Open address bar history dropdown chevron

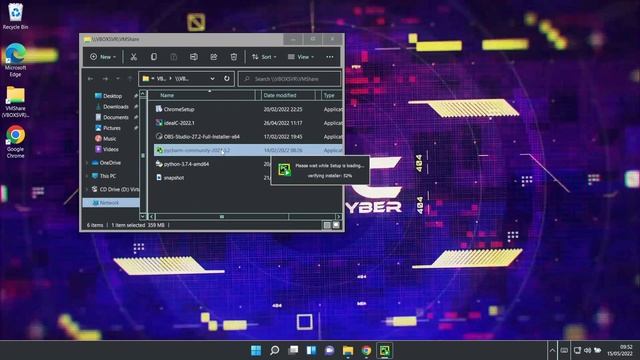tap(212, 78)
